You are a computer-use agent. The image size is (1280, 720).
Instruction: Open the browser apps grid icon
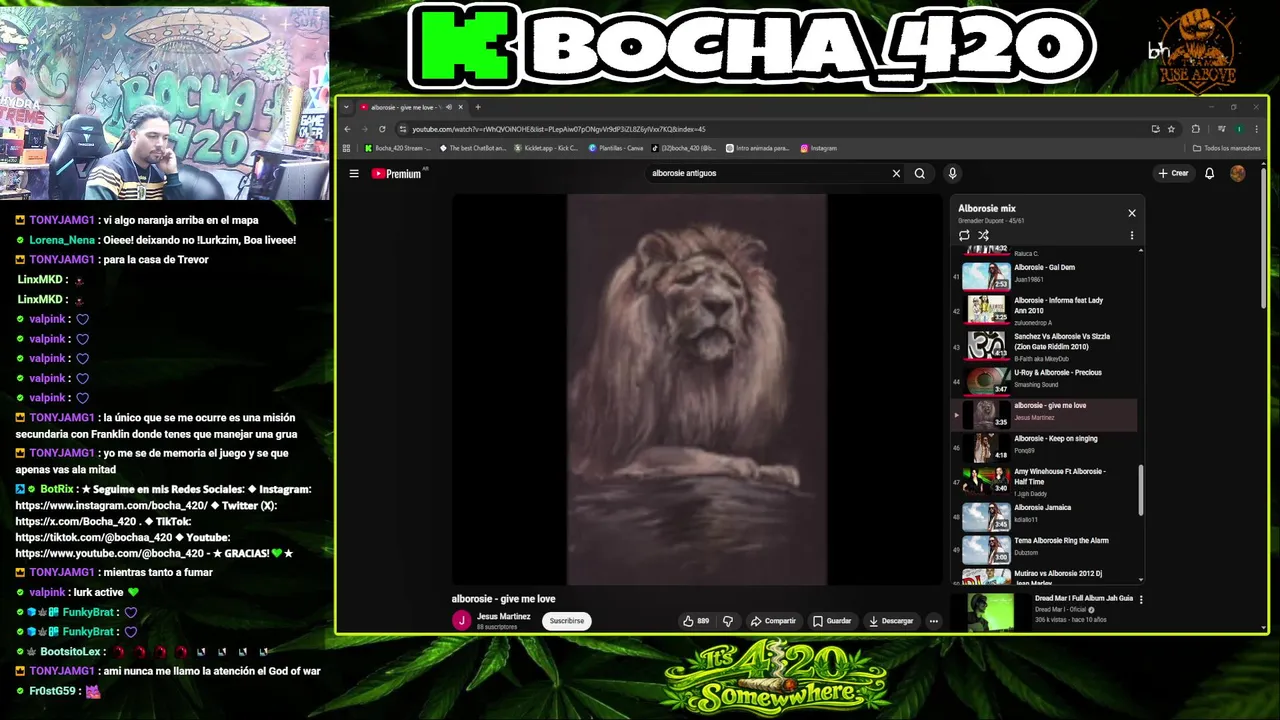(x=347, y=148)
